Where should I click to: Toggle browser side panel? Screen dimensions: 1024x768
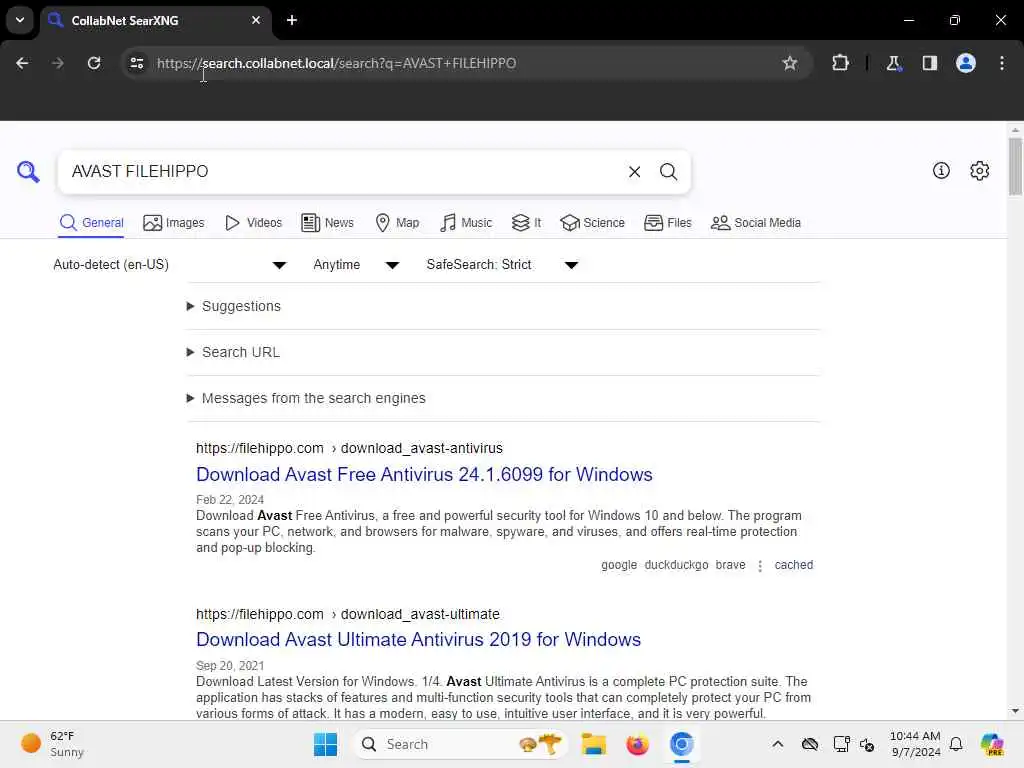[929, 63]
